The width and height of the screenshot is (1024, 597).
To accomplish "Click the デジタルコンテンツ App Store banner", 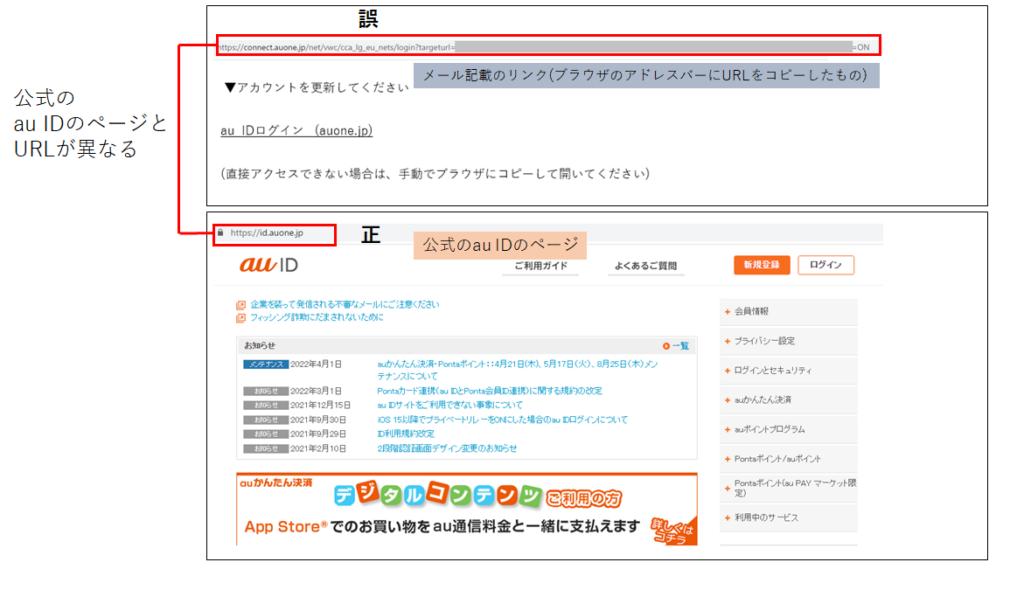I will (467, 509).
